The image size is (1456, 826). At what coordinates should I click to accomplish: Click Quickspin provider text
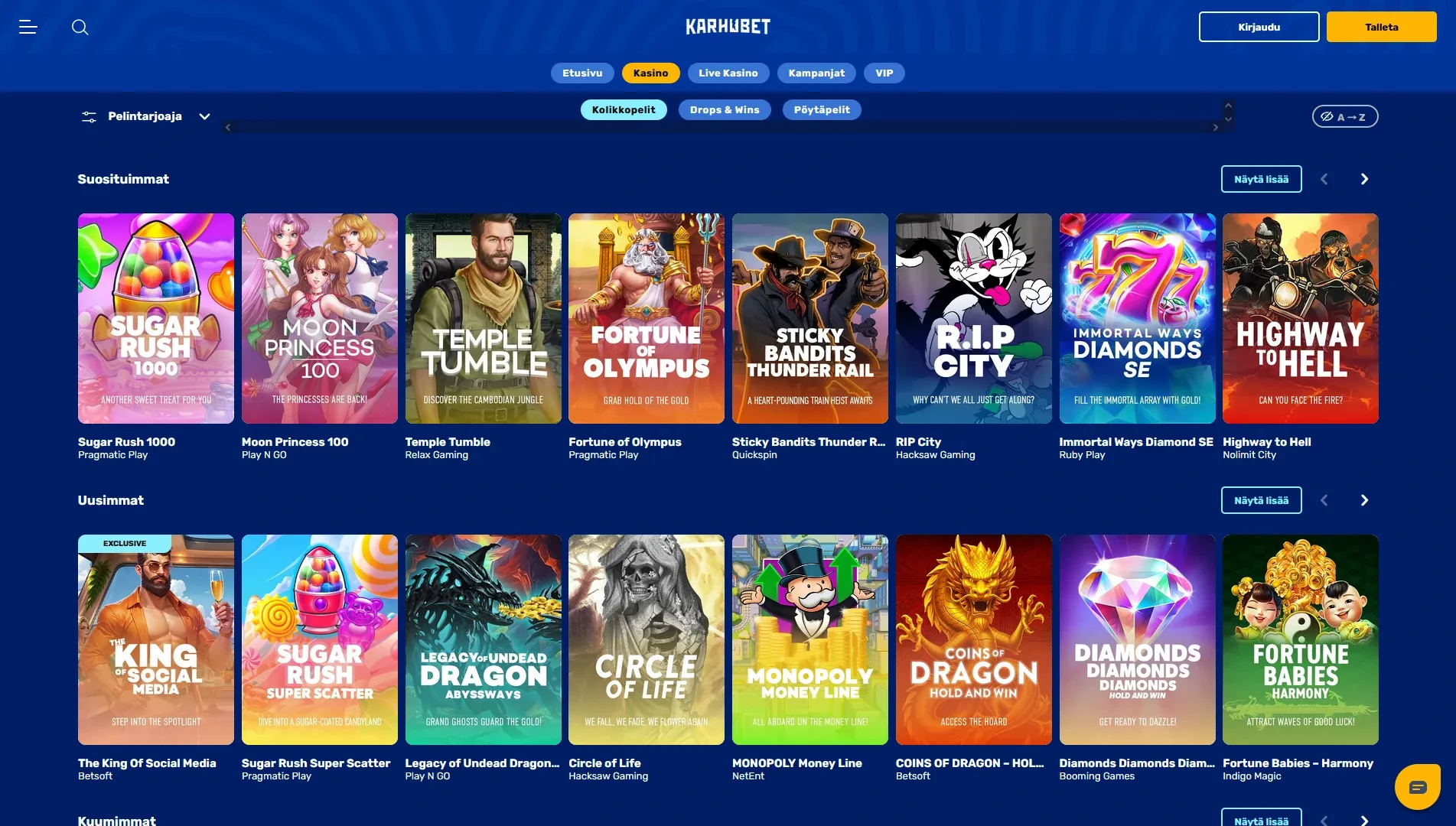pyautogui.click(x=754, y=455)
